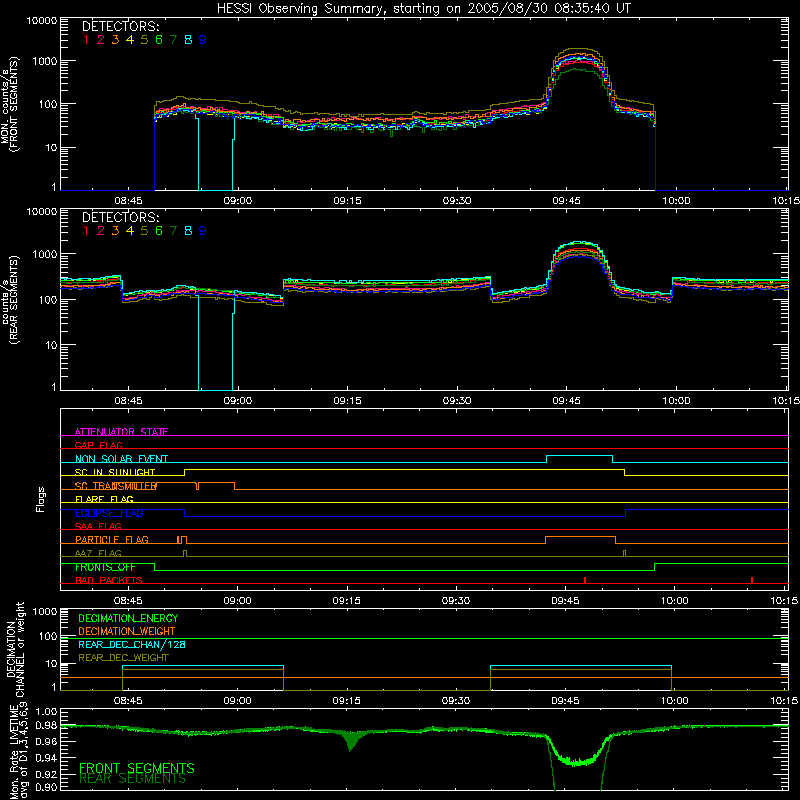The image size is (800, 800).
Task: Select magenta detector 2 in front segments legend
Action: pyautogui.click(x=101, y=40)
